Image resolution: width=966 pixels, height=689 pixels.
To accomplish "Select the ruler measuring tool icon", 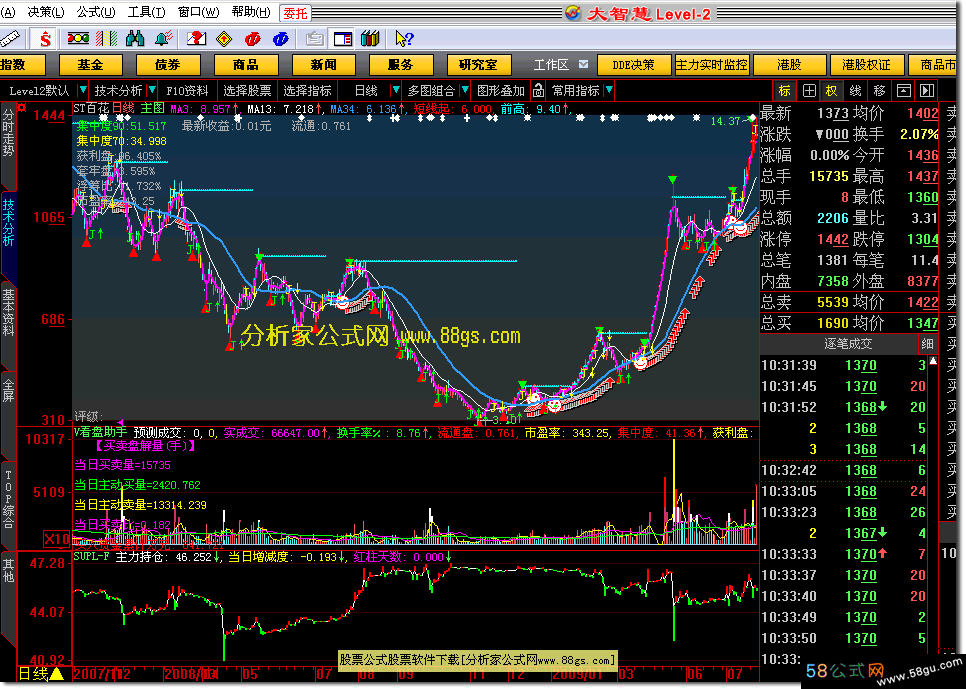I will pos(10,39).
